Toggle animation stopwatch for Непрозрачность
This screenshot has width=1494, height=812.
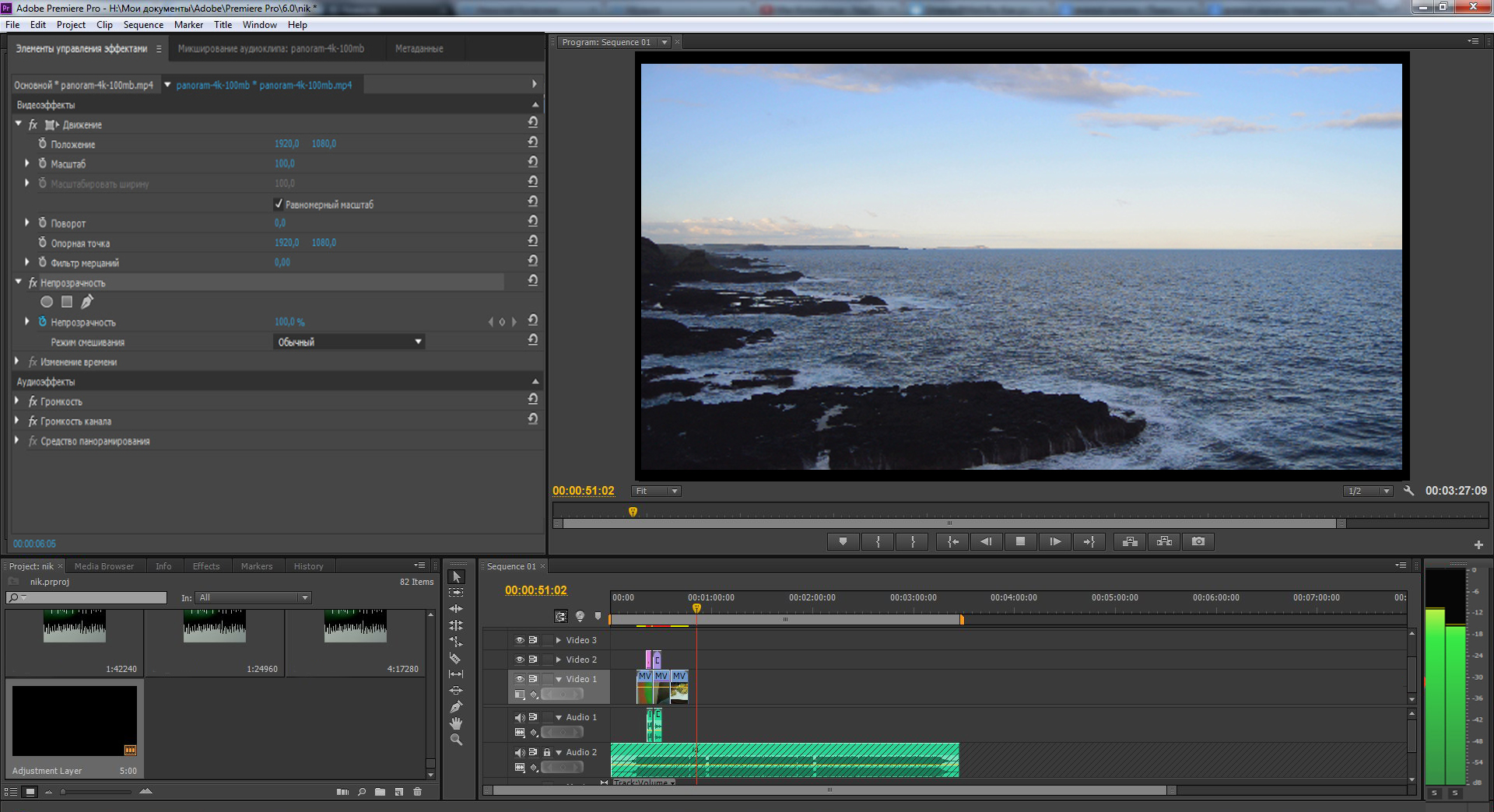(43, 321)
